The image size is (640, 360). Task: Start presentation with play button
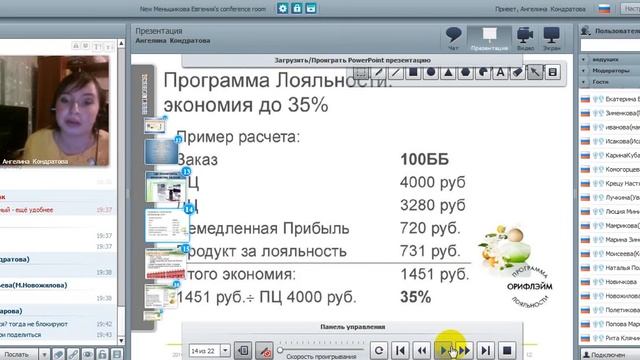click(443, 350)
